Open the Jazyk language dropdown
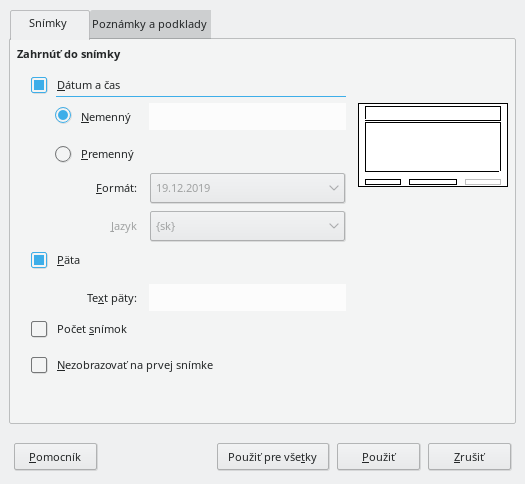The height and width of the screenshot is (484, 525). coord(247,226)
